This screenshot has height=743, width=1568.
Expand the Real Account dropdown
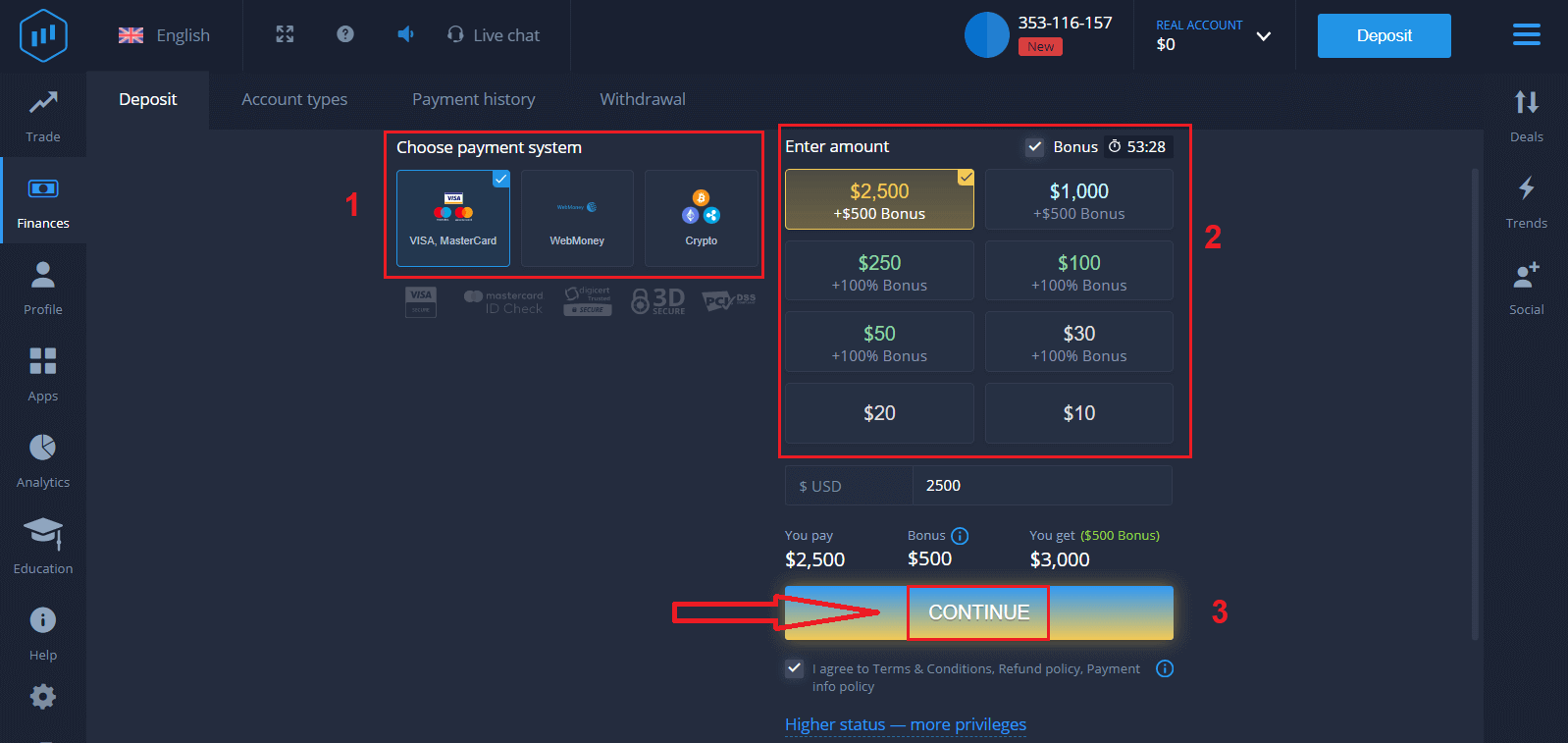click(1264, 36)
